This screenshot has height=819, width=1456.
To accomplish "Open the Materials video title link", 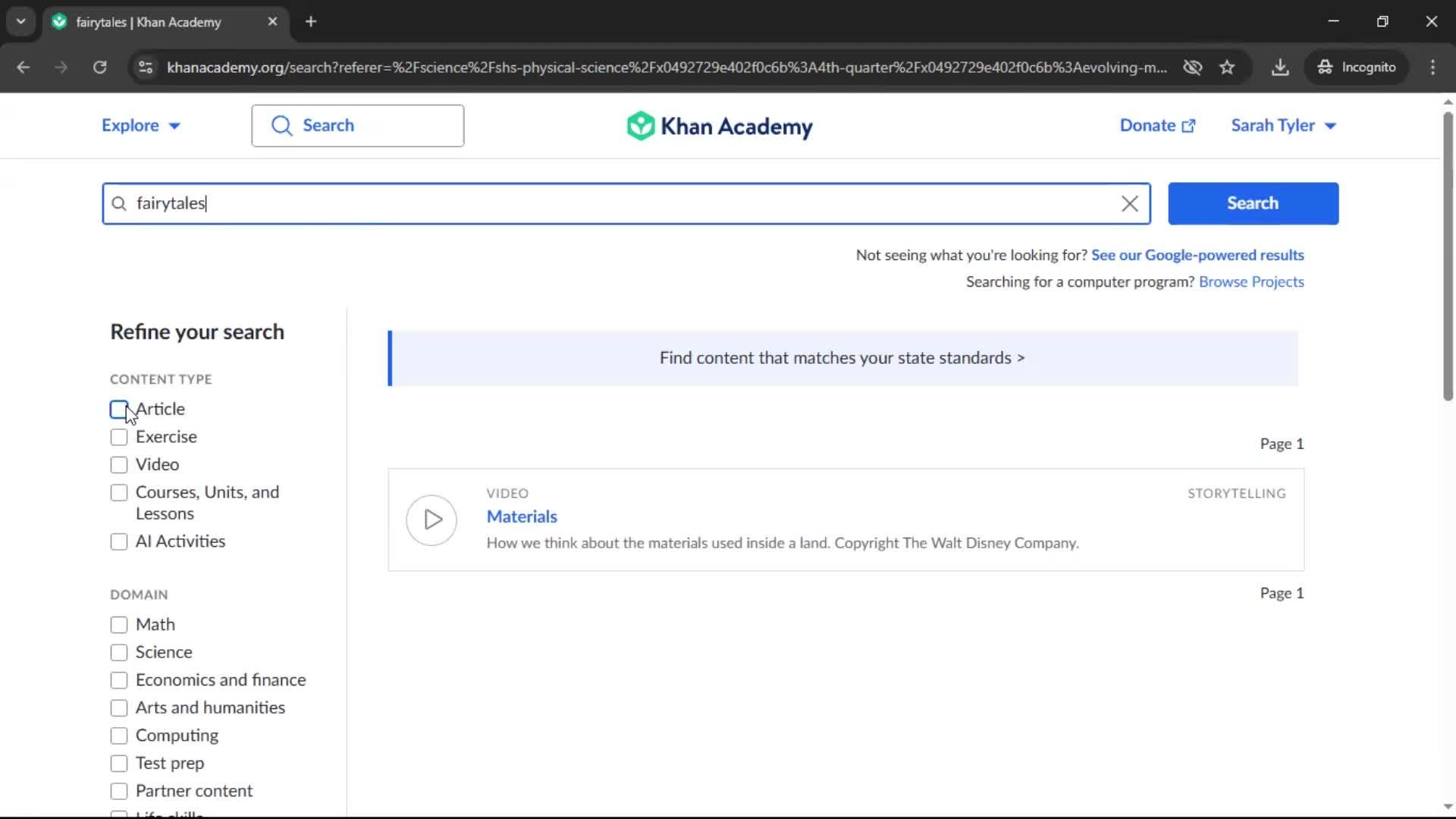I will tap(522, 517).
